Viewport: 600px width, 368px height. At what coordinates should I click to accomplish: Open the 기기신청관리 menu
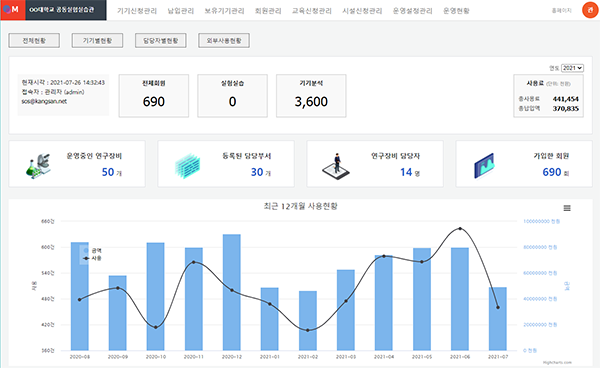137,11
